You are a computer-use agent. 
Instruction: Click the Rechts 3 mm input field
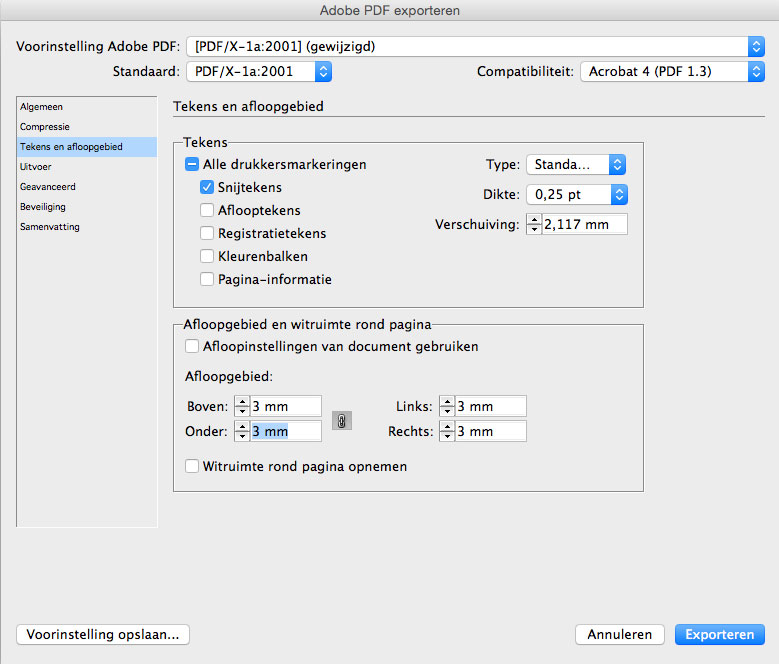coord(491,431)
